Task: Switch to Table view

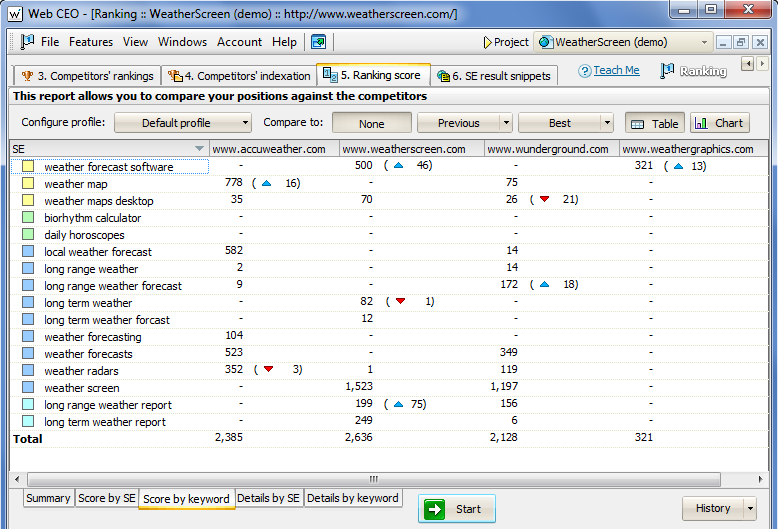Action: (x=655, y=123)
